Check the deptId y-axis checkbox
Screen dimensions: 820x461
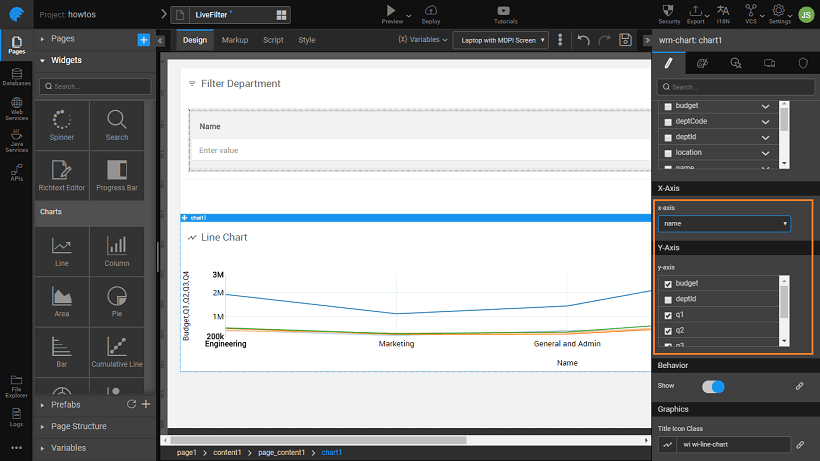(669, 299)
